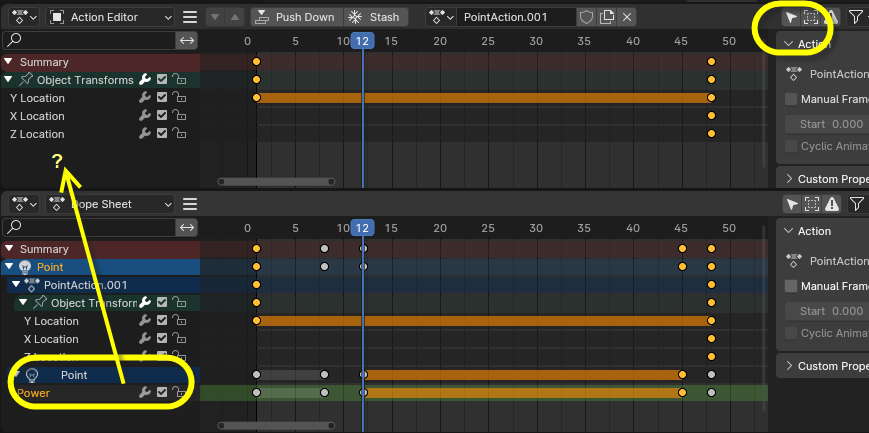Collapse Summary row in Action Editor
Screen dimensions: 869x433
pos(8,62)
